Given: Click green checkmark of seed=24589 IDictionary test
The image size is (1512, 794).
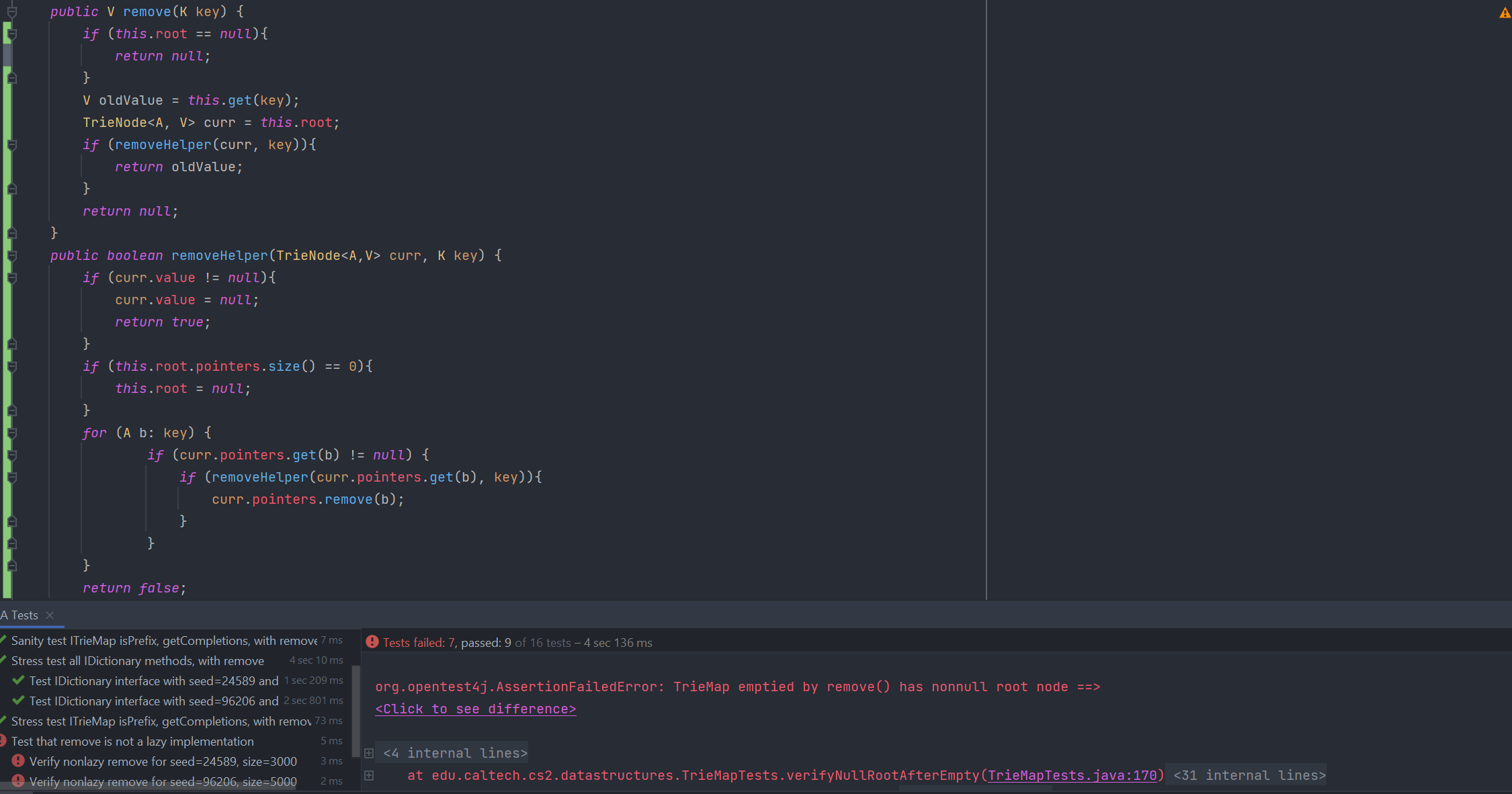Looking at the screenshot, I should pyautogui.click(x=18, y=680).
